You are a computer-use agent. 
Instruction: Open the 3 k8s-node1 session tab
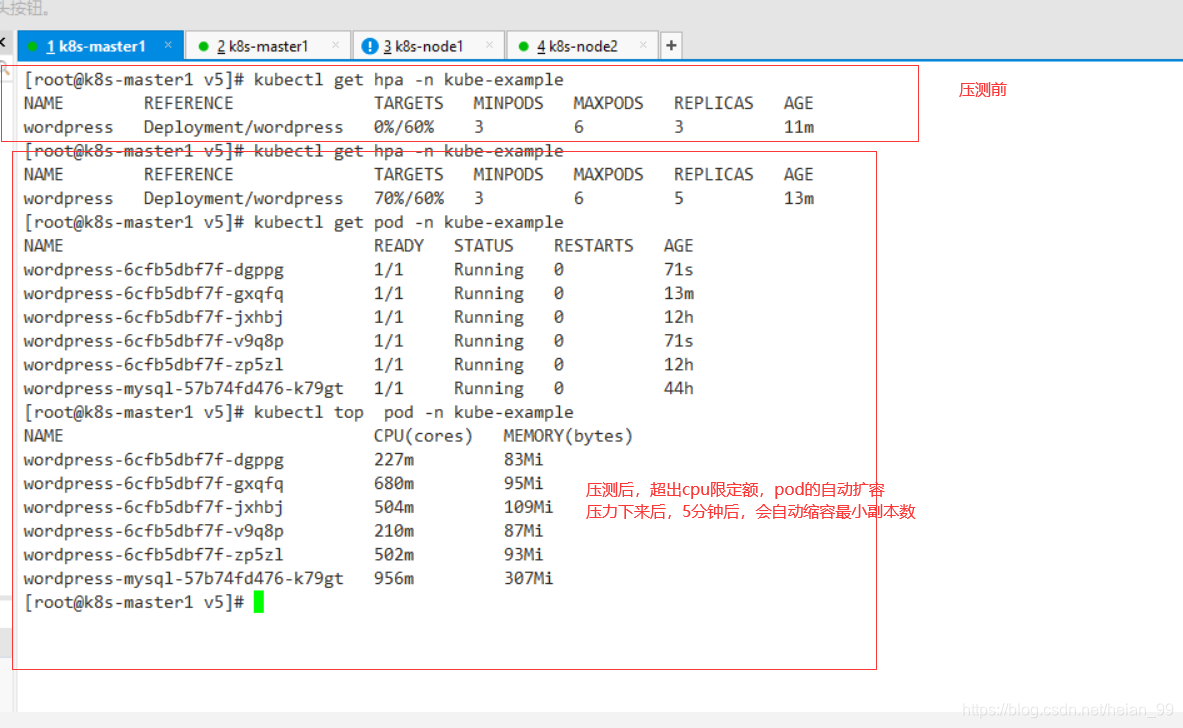click(x=428, y=46)
